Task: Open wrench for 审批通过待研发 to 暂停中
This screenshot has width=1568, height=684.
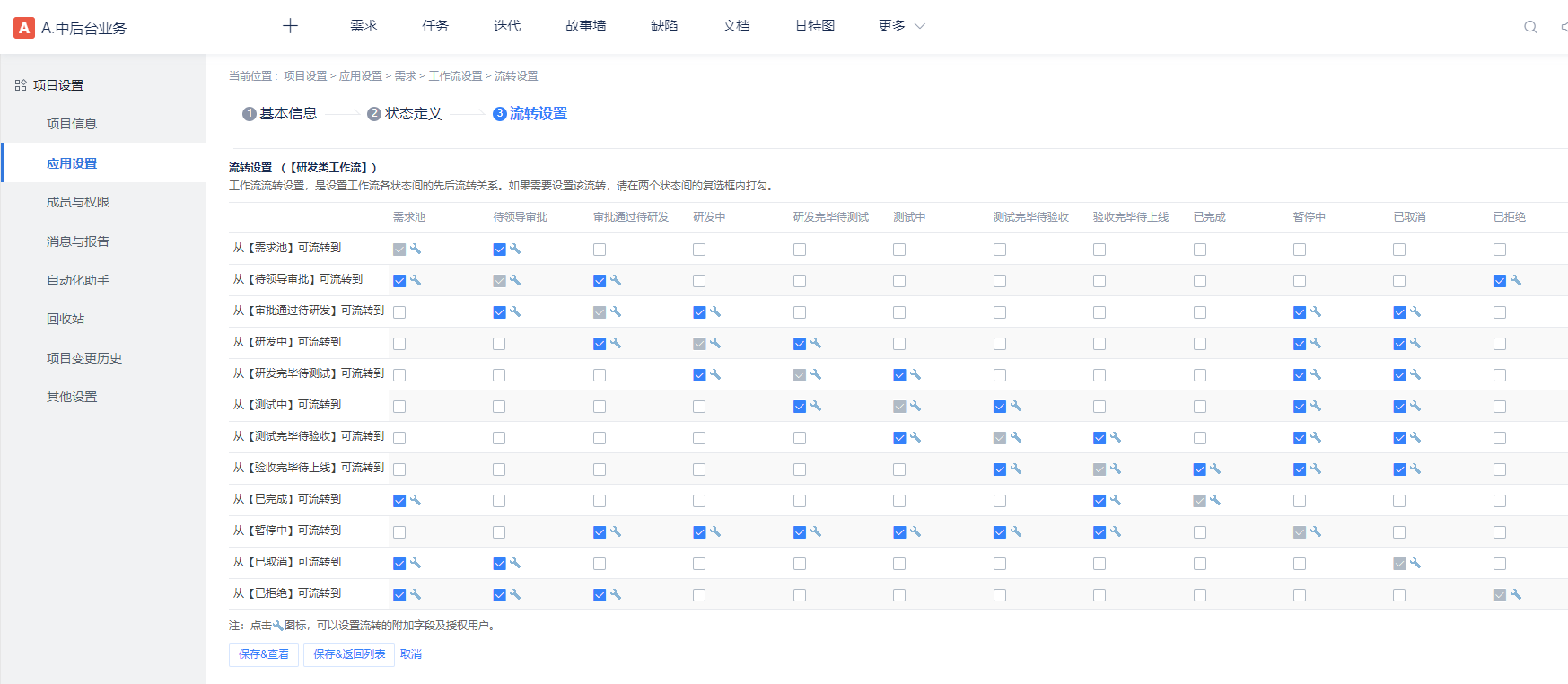Action: click(x=1316, y=311)
